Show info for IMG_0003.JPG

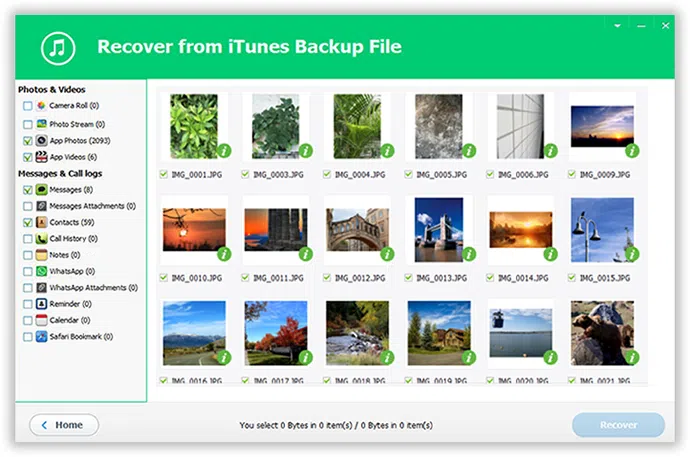coord(305,151)
